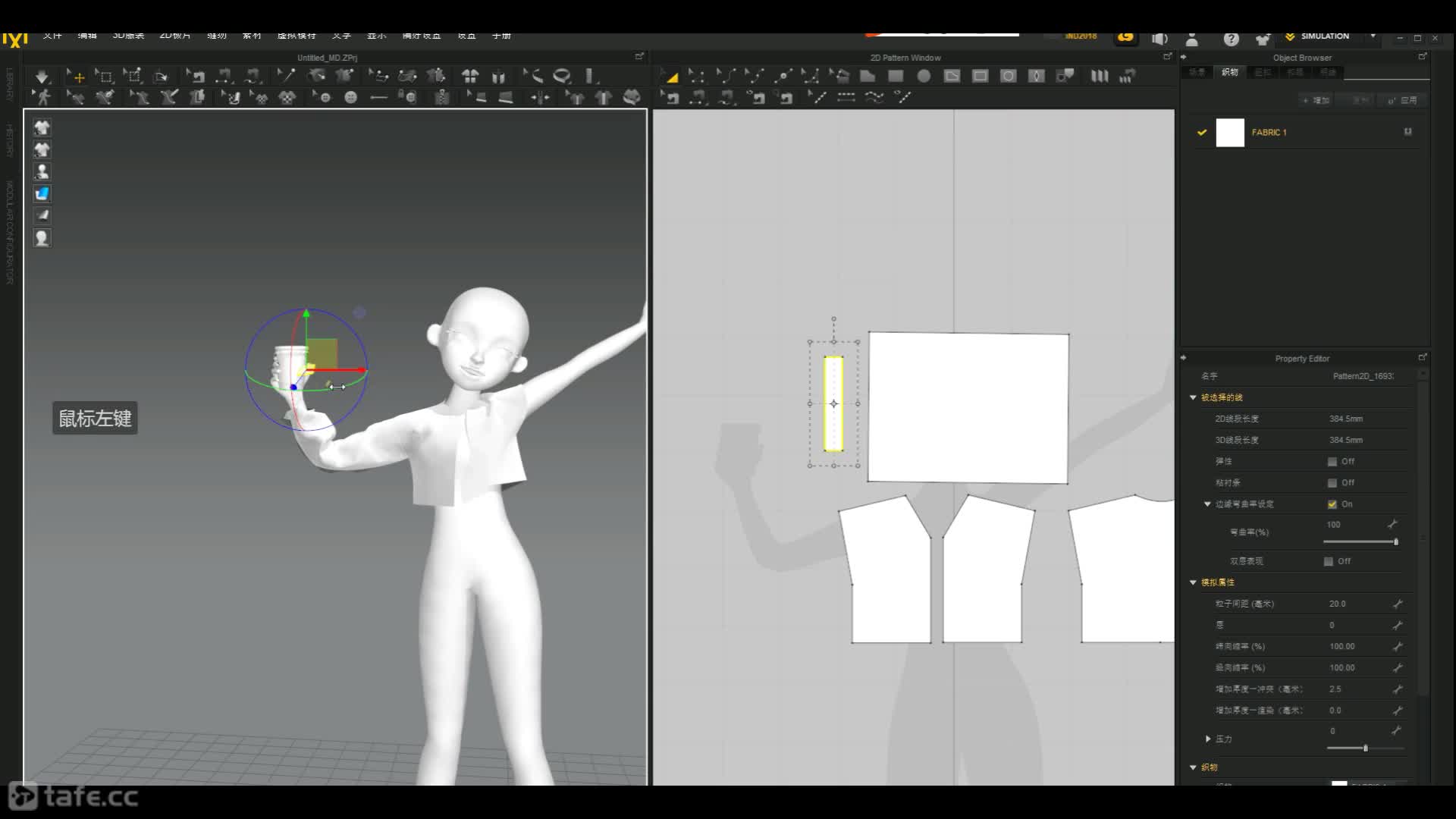Viewport: 1456px width, 819px height.
Task: Click the FABRIC 1 white color swatch
Action: [x=1230, y=133]
